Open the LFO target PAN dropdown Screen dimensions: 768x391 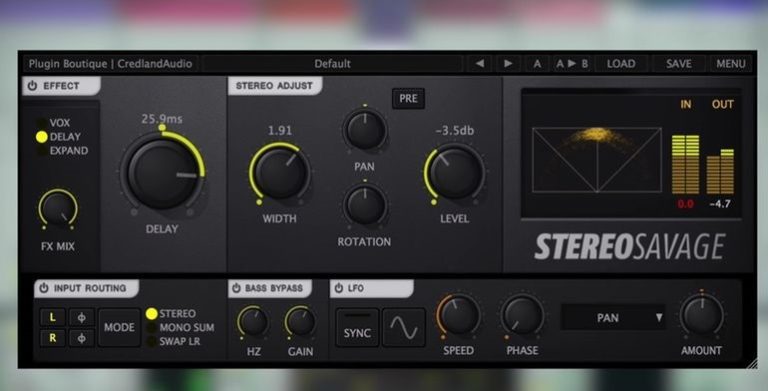(614, 318)
